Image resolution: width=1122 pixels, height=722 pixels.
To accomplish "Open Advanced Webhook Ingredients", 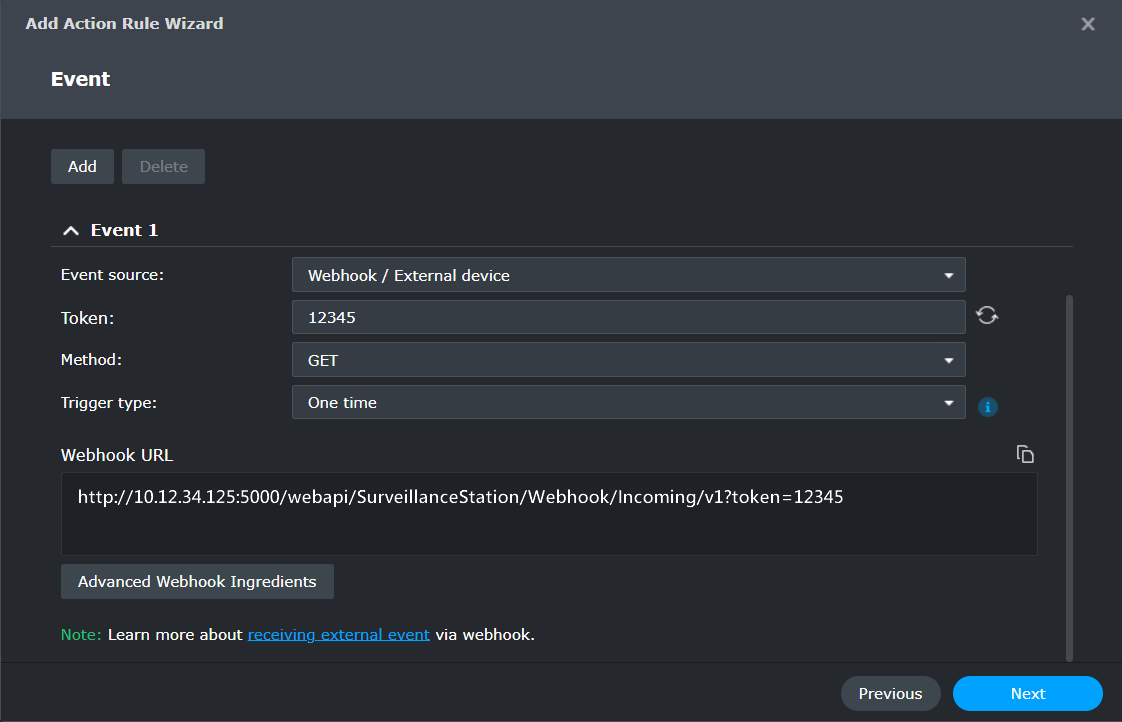I will point(197,581).
